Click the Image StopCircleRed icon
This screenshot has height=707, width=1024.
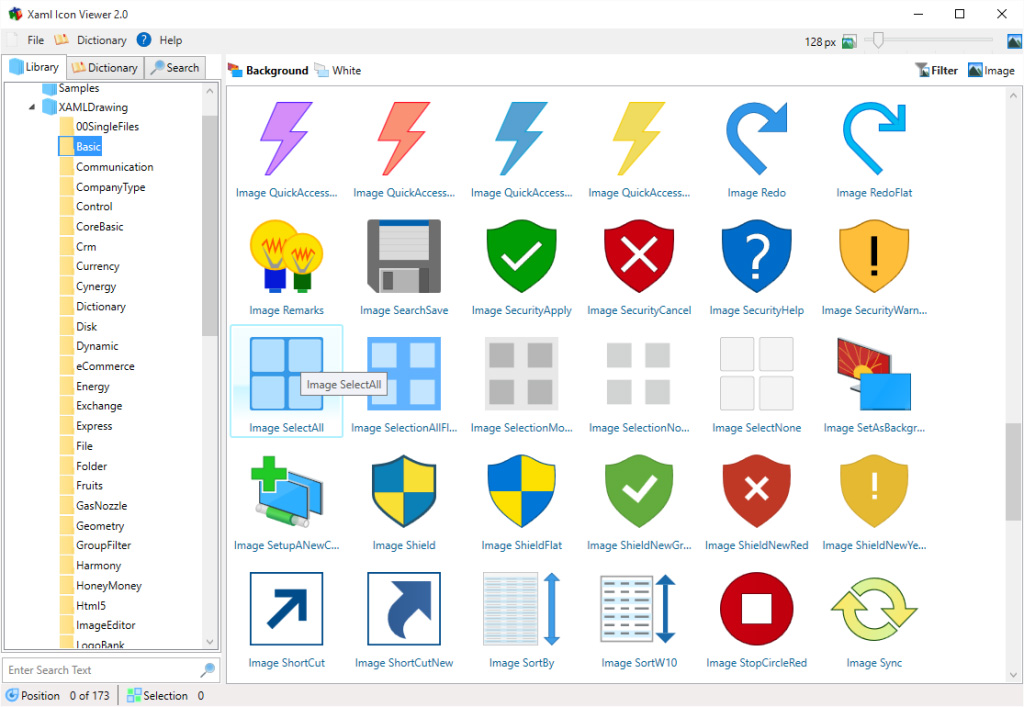click(x=756, y=608)
